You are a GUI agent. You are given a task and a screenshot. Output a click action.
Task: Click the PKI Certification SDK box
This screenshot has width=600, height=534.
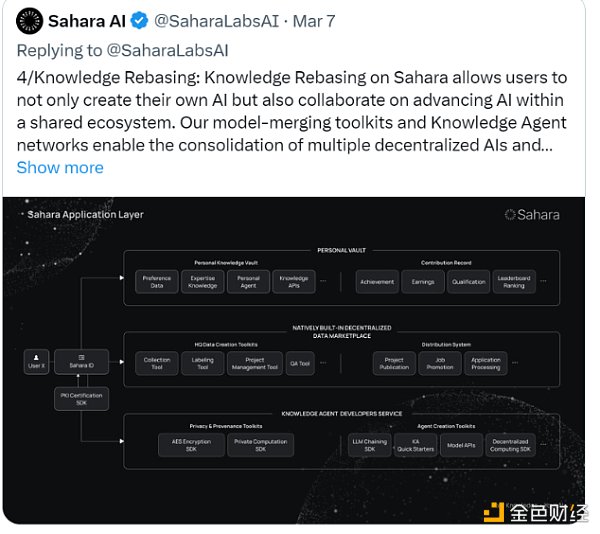pyautogui.click(x=82, y=399)
